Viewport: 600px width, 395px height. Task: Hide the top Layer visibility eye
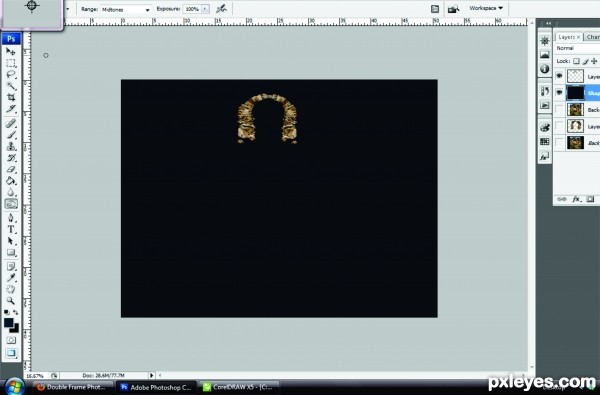pyautogui.click(x=559, y=76)
